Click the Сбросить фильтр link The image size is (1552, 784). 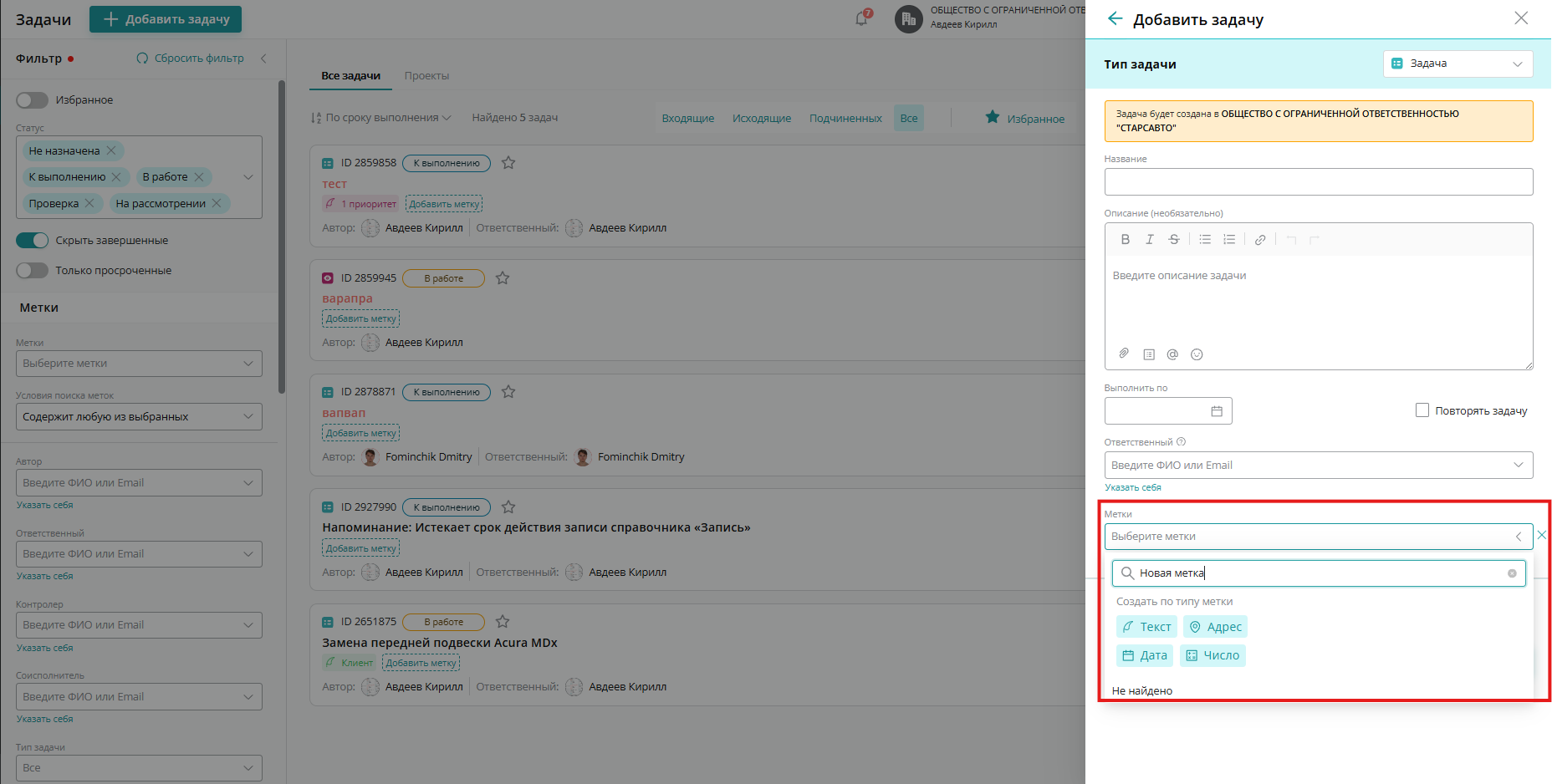(191, 59)
